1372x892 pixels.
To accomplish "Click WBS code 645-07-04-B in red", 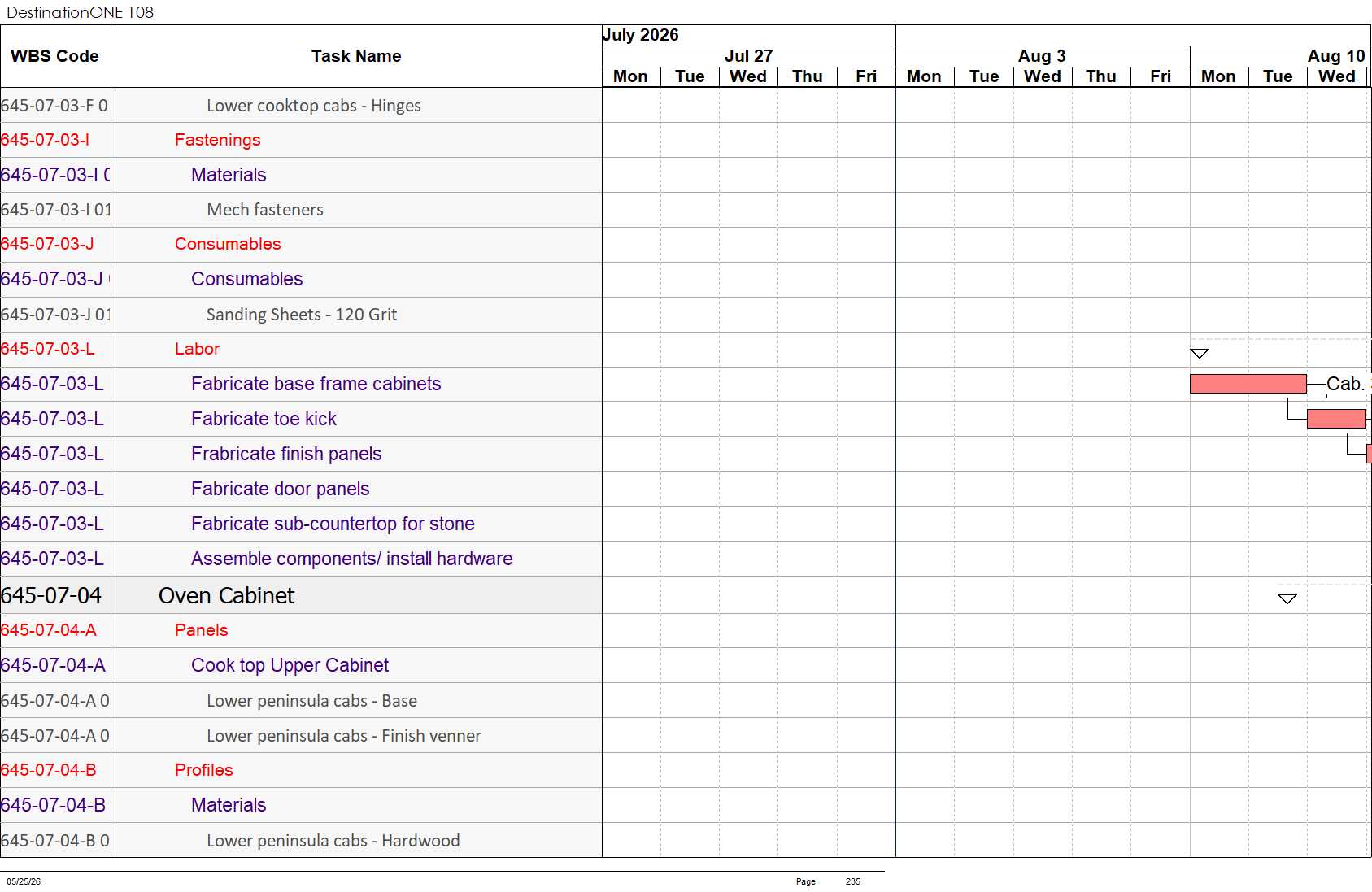I will coord(49,770).
